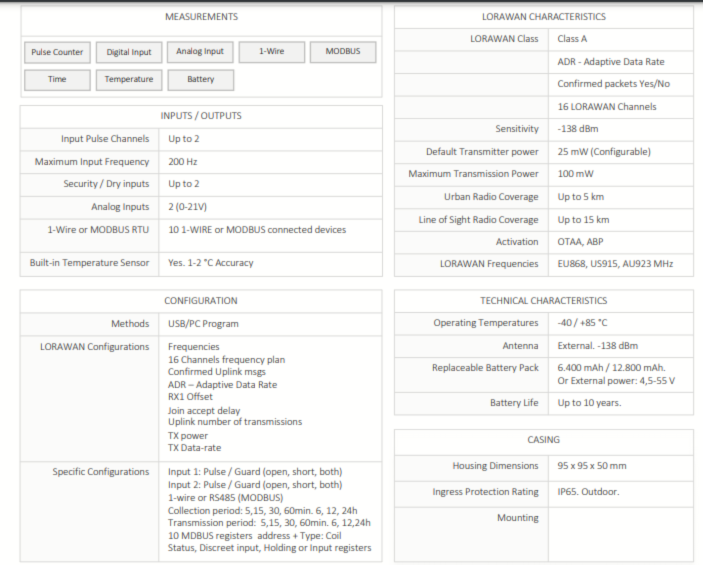Click the TECHNICAL CHARACTERISTICS heading
This screenshot has height=565, width=703.
(x=543, y=301)
